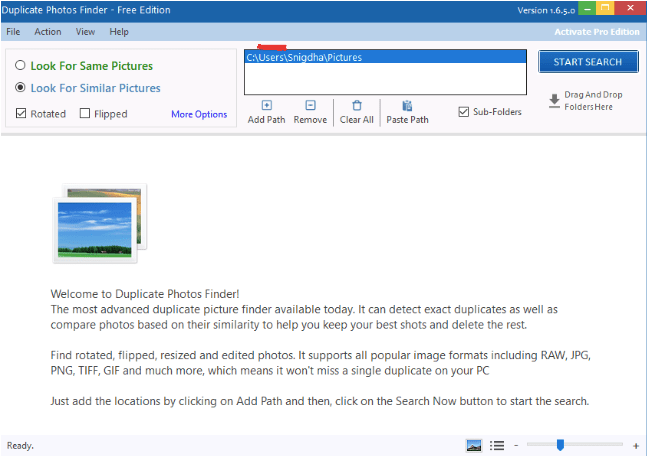This screenshot has height=460, width=649.
Task: Click the Drag And Drop download arrow icon
Action: pos(554,101)
